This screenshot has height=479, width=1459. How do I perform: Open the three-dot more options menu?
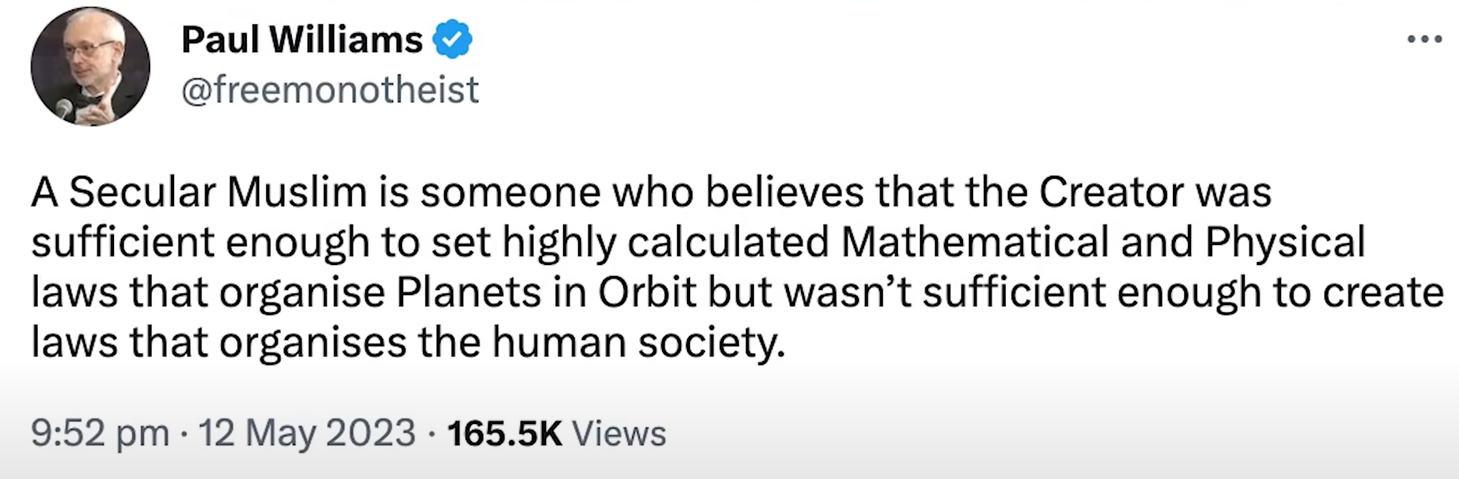tap(1424, 40)
